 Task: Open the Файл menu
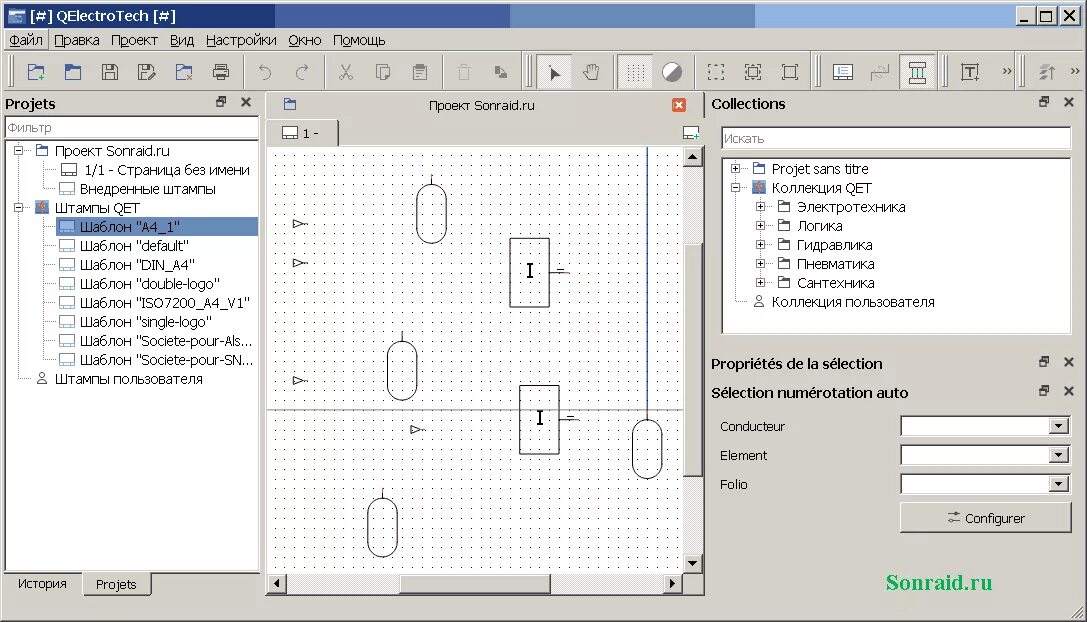coord(26,40)
